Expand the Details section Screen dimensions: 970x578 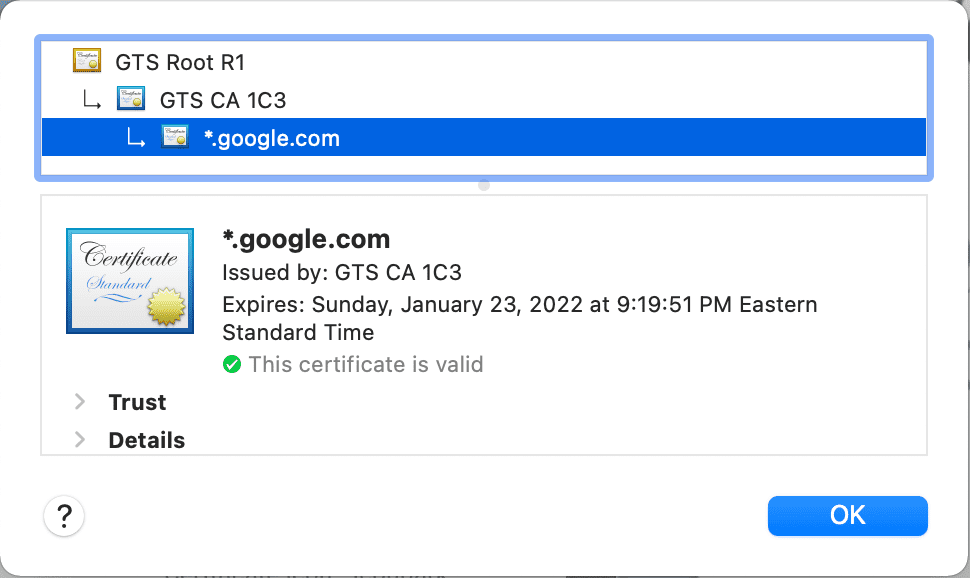(80, 439)
